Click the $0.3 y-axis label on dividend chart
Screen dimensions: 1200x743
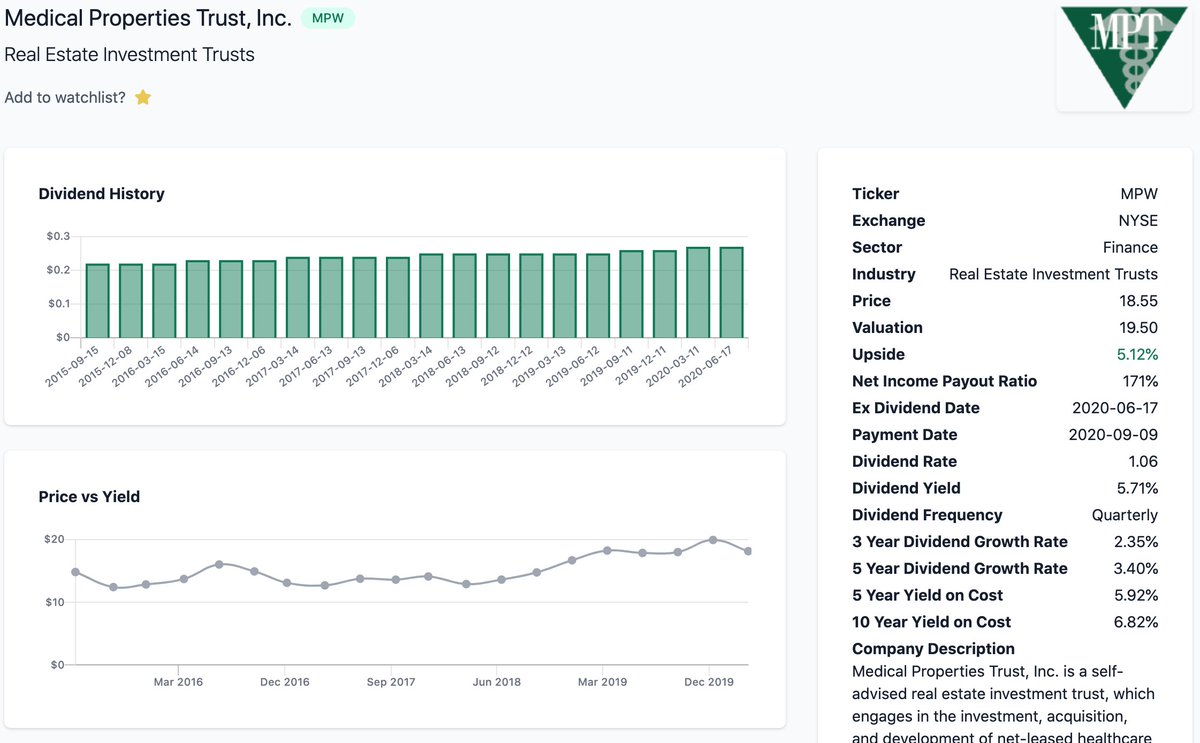(58, 236)
